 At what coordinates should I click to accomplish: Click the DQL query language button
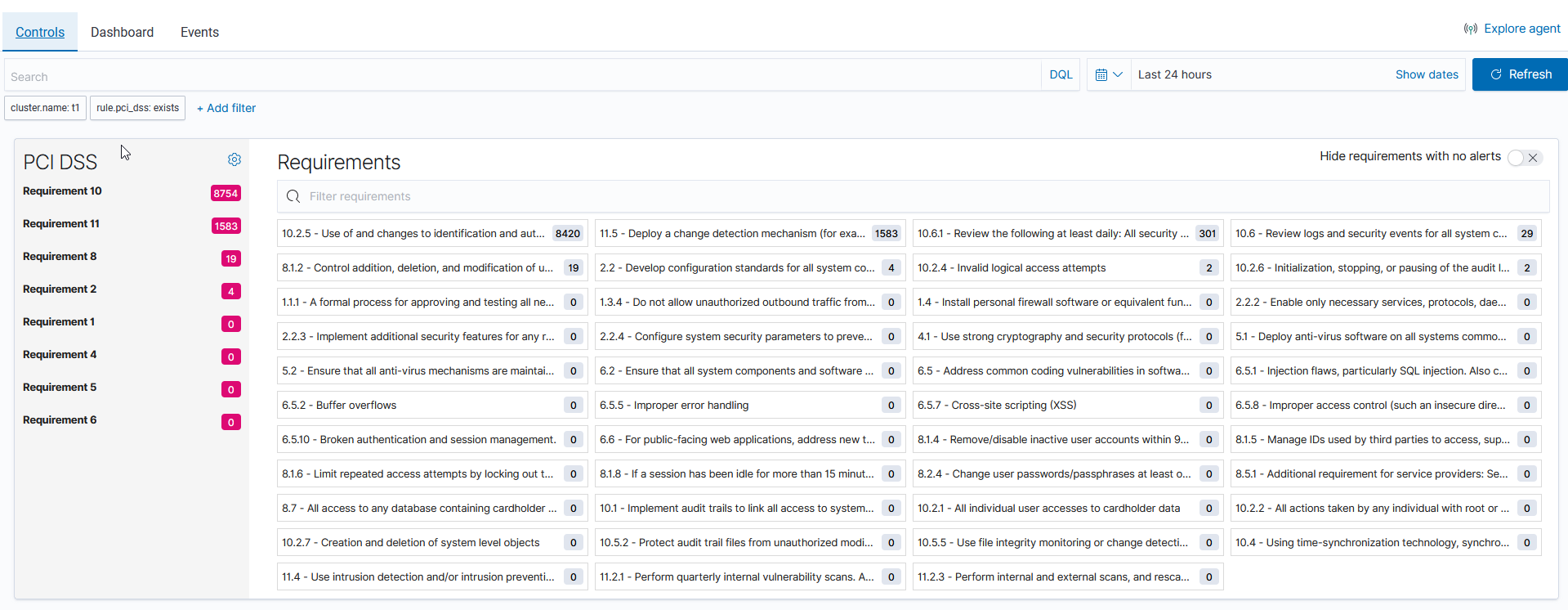(1061, 74)
